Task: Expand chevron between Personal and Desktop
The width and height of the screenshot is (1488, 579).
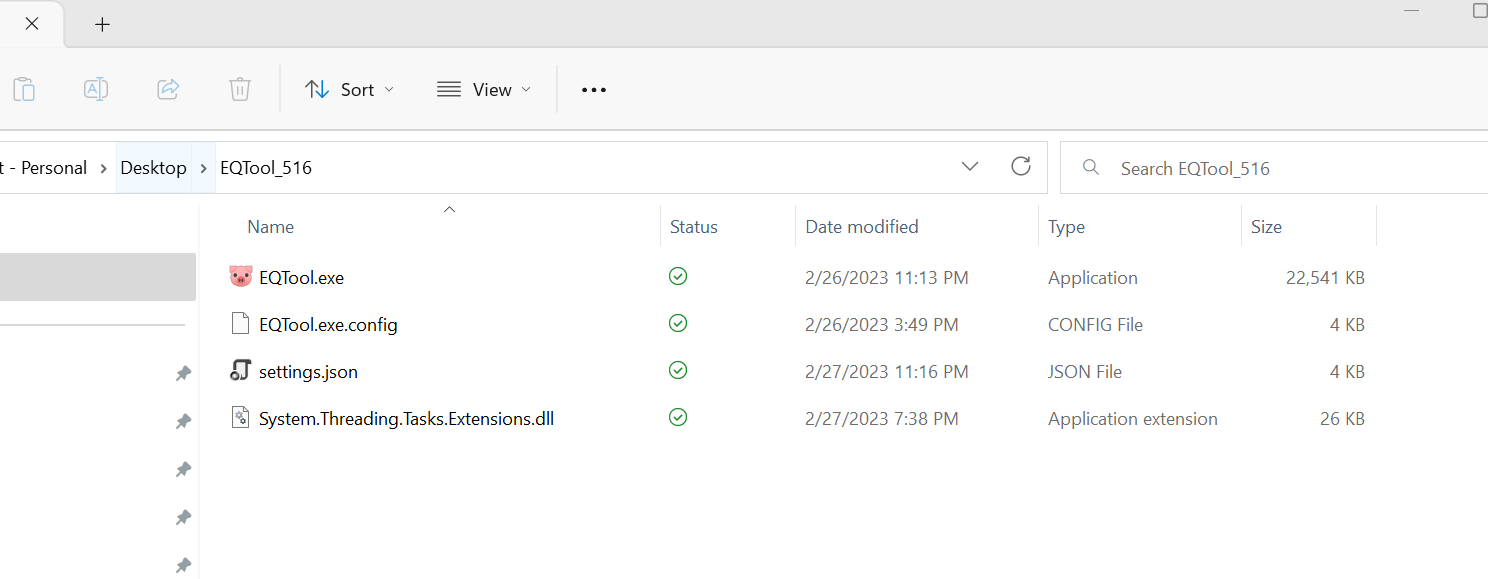Action: point(103,168)
